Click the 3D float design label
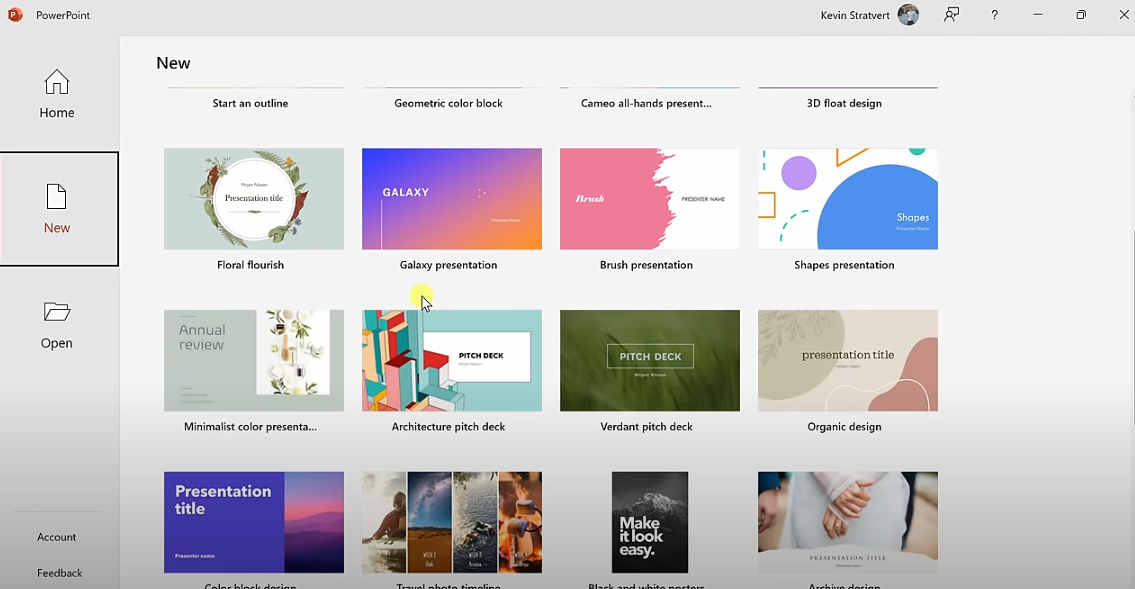1135x589 pixels. pos(844,103)
